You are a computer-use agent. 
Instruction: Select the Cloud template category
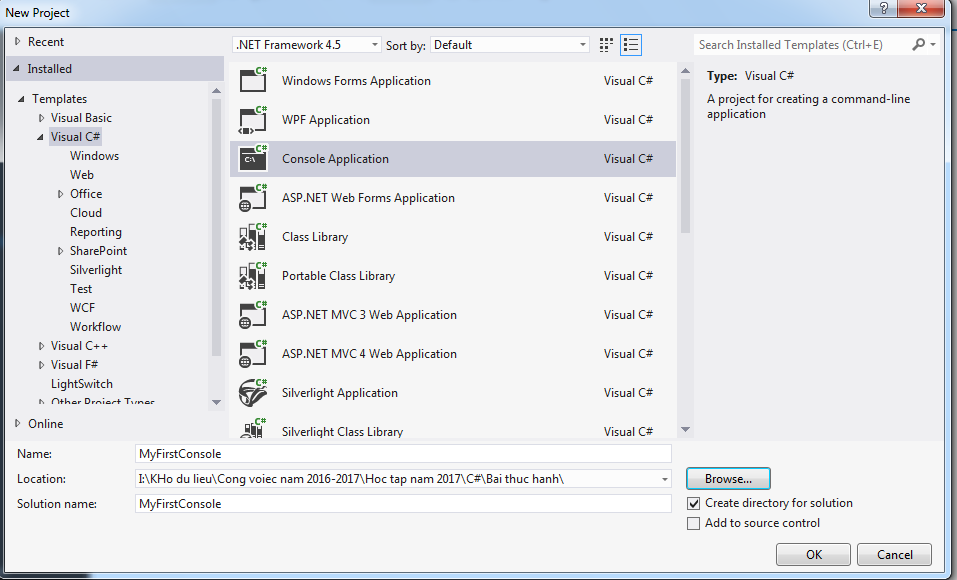86,212
